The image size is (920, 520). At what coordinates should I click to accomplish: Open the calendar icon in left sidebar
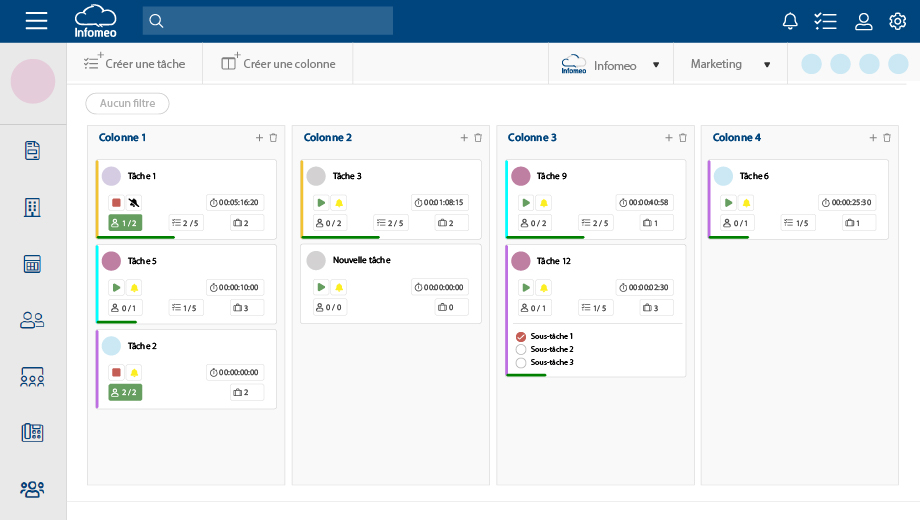pyautogui.click(x=32, y=264)
